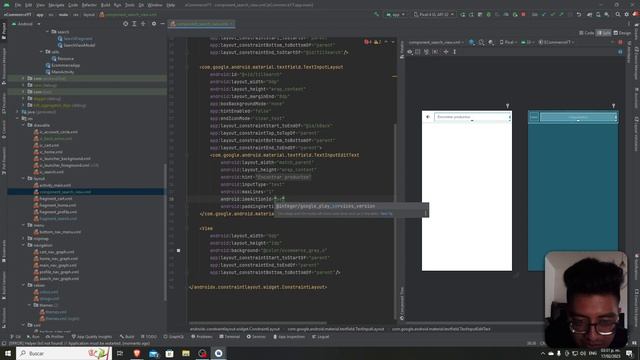This screenshot has height=360, width=640.
Task: Open SearchFragment class in tree
Action: pyautogui.click(x=78, y=38)
